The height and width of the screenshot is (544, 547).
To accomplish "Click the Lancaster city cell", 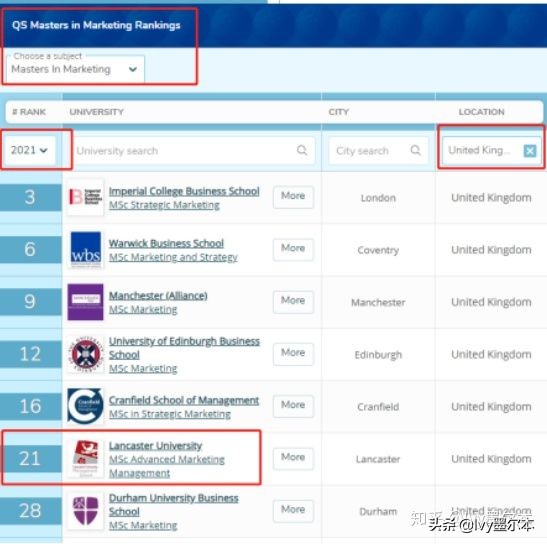I will pyautogui.click(x=378, y=459).
